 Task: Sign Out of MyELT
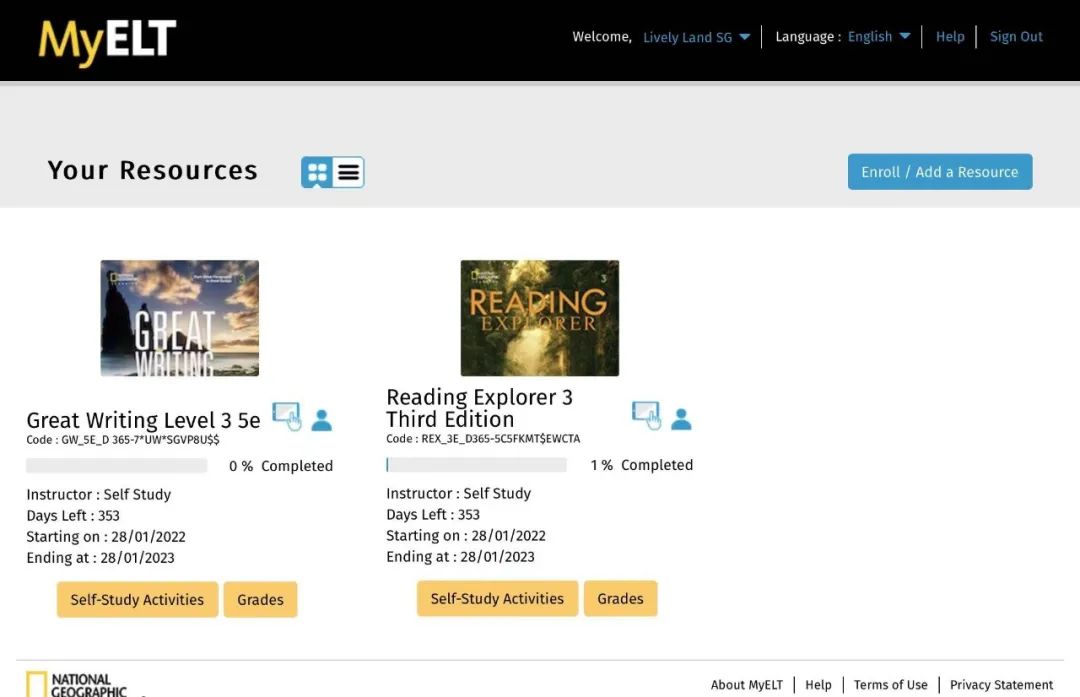point(1016,37)
